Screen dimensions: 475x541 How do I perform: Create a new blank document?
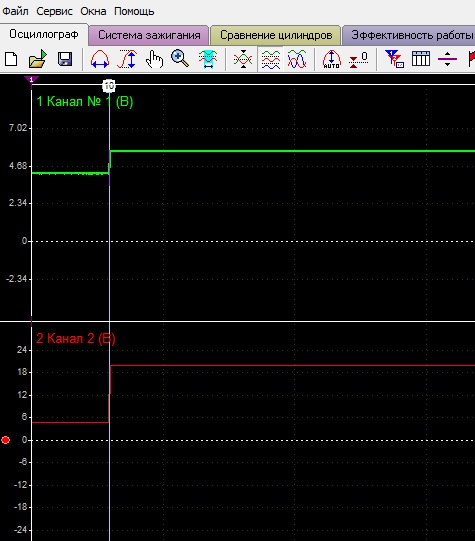pos(11,59)
